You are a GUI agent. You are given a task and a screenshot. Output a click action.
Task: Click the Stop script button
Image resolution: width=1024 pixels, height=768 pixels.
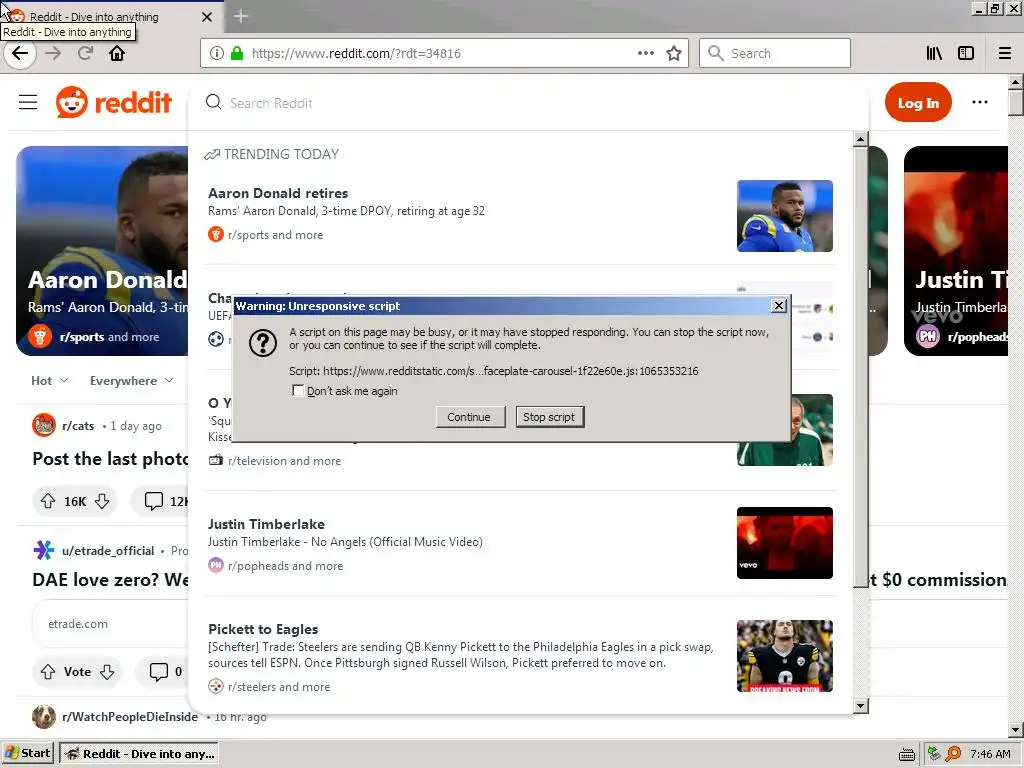click(x=549, y=417)
